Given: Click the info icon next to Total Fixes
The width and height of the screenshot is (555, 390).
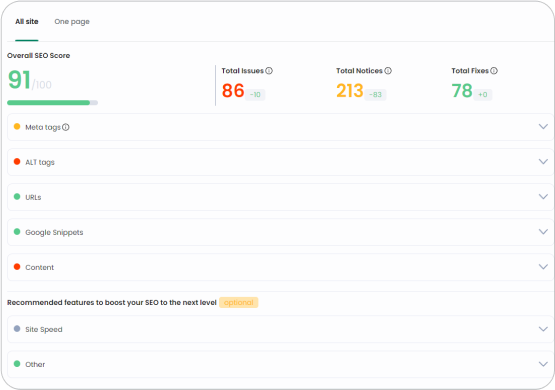Looking at the screenshot, I should [494, 71].
